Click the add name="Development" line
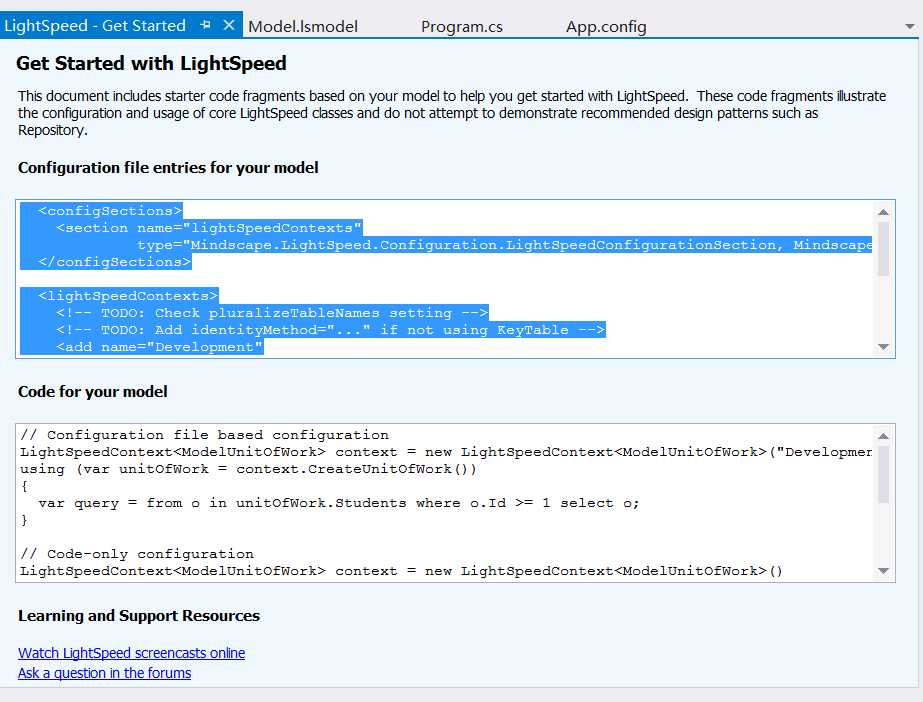The height and width of the screenshot is (702, 923). [160, 347]
